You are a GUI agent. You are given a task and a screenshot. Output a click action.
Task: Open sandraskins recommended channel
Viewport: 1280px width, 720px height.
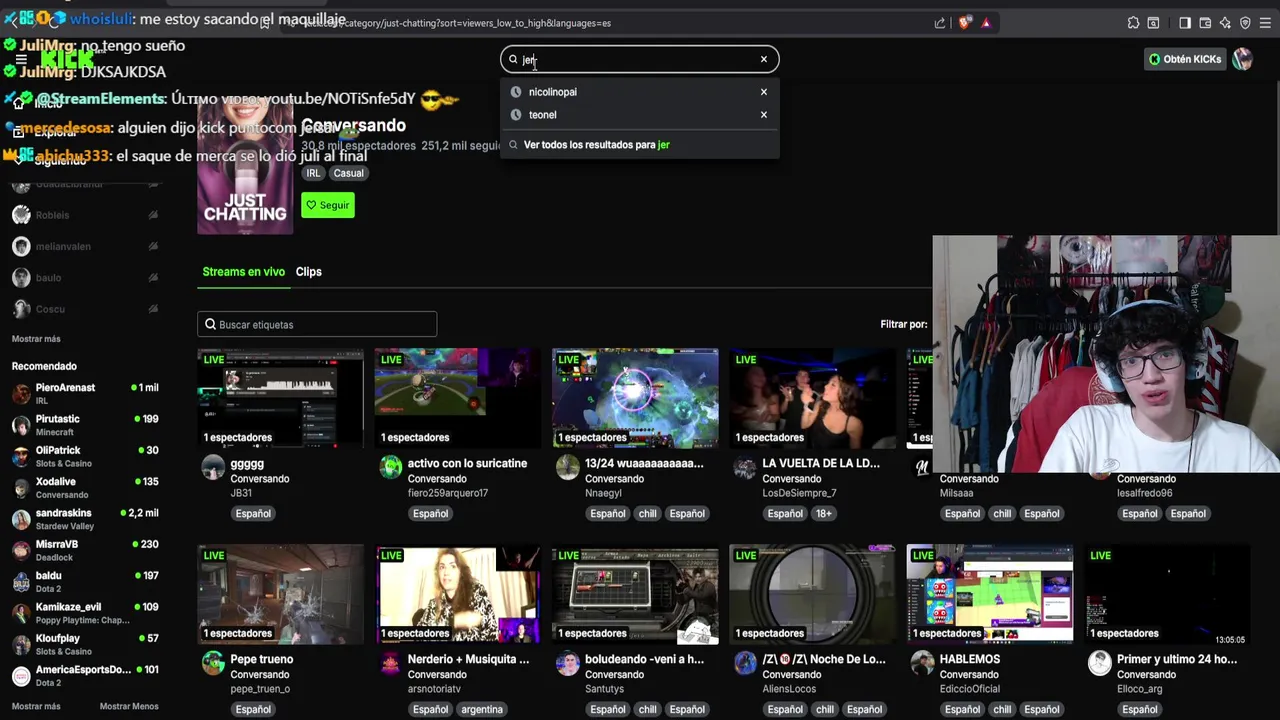(85, 519)
